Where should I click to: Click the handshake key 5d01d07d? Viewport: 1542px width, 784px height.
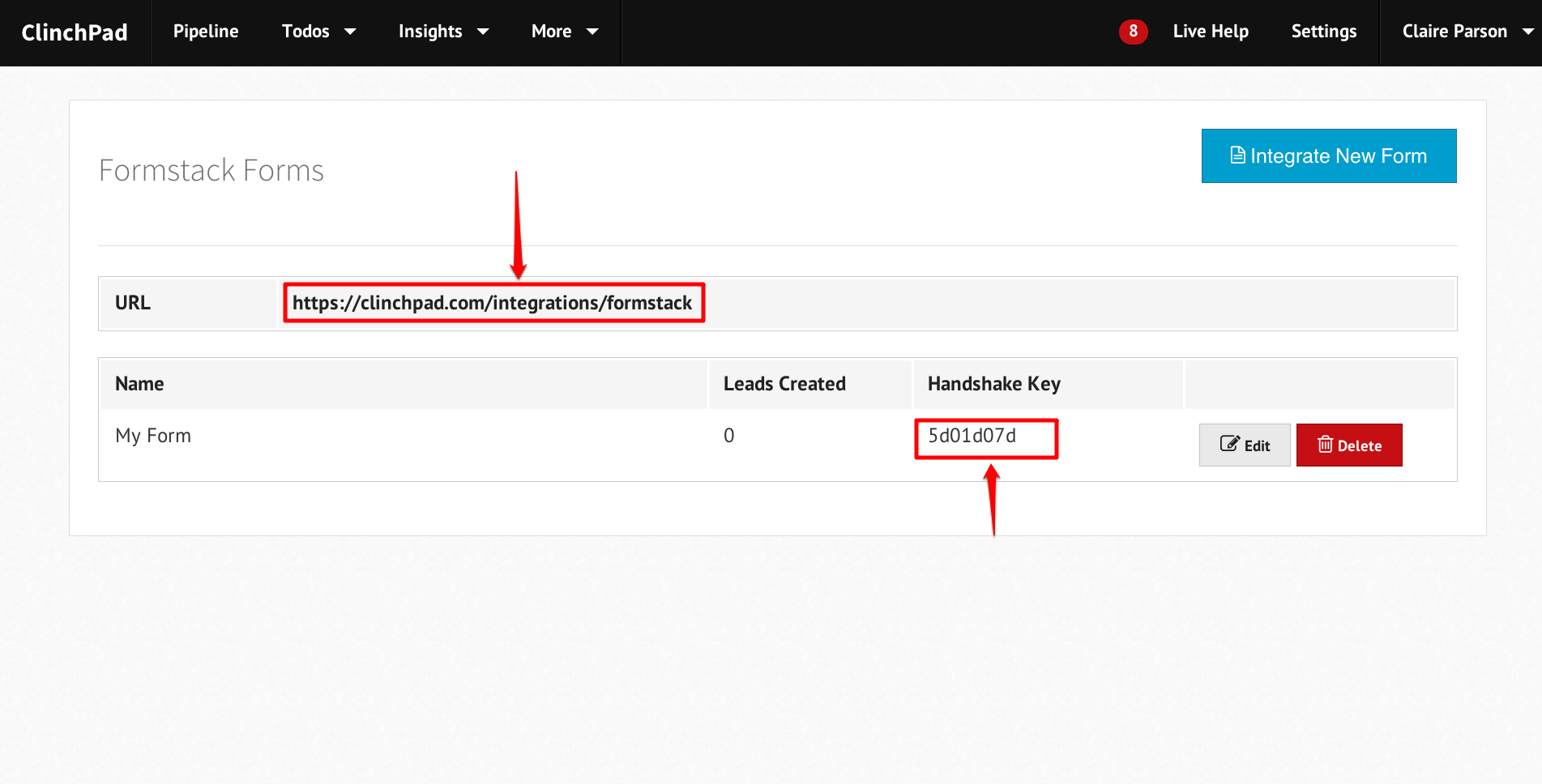coord(972,436)
